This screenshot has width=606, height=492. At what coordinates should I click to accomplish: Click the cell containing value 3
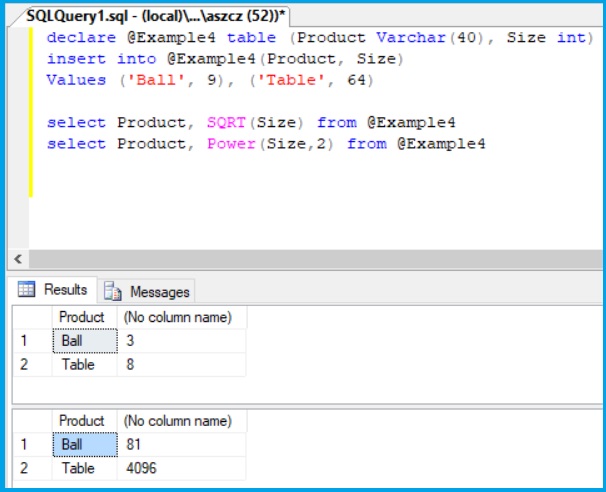tap(181, 341)
